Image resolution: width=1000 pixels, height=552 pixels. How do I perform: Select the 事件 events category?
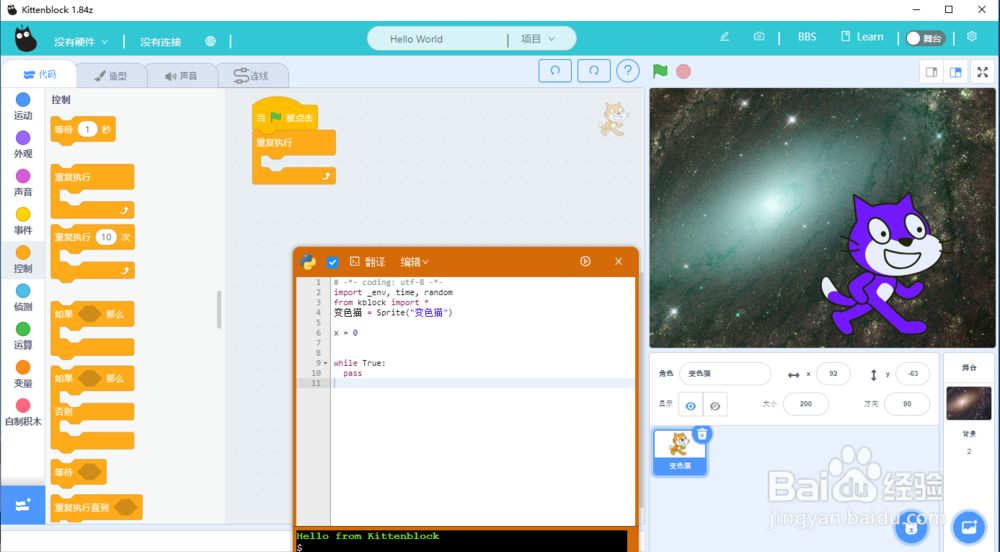tap(23, 221)
